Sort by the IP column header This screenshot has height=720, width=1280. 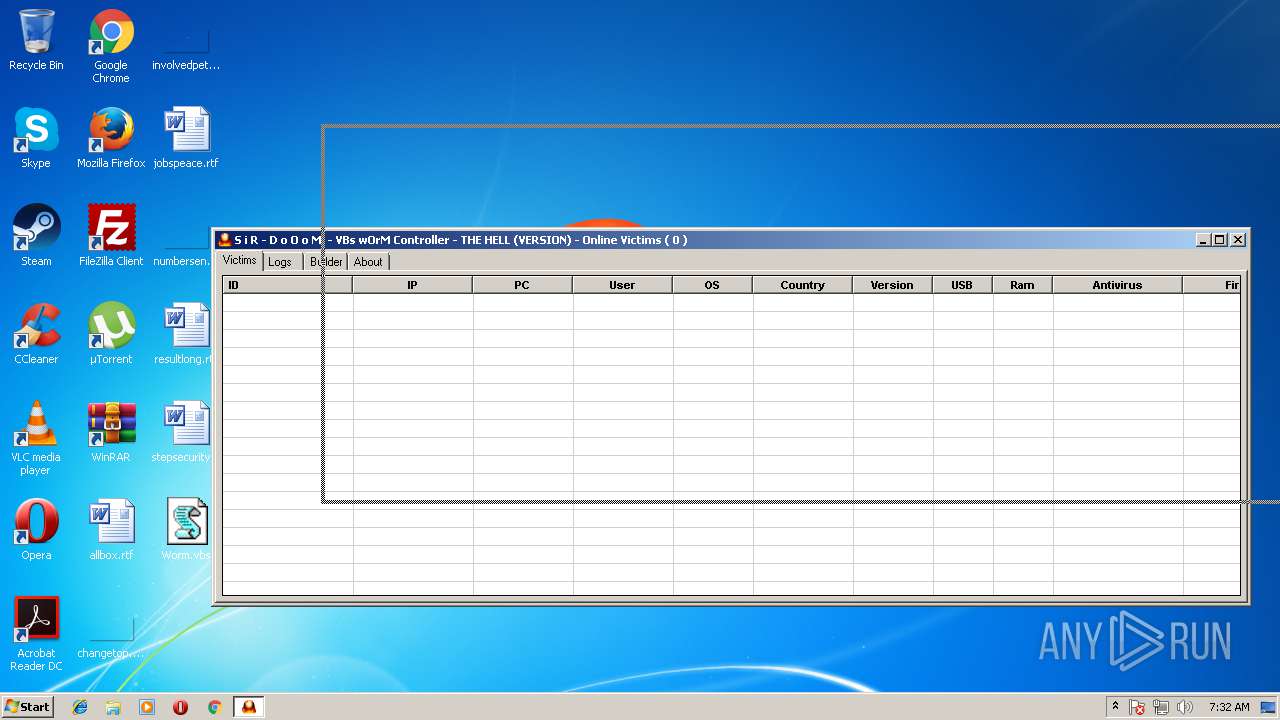click(x=412, y=285)
